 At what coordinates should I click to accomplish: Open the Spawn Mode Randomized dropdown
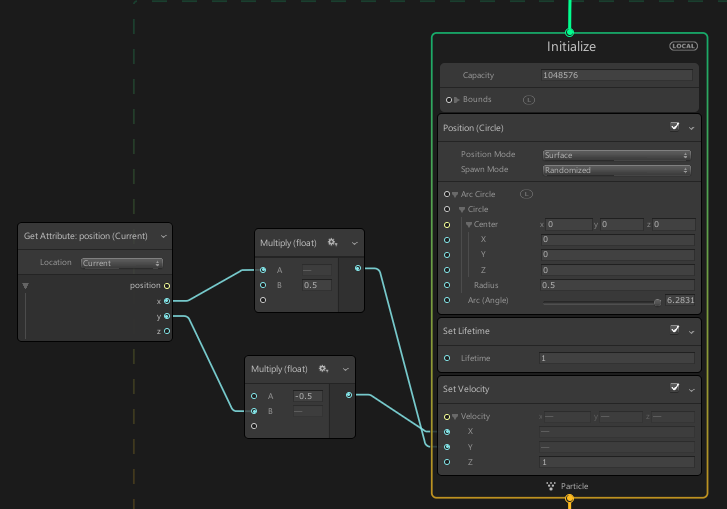pos(617,170)
